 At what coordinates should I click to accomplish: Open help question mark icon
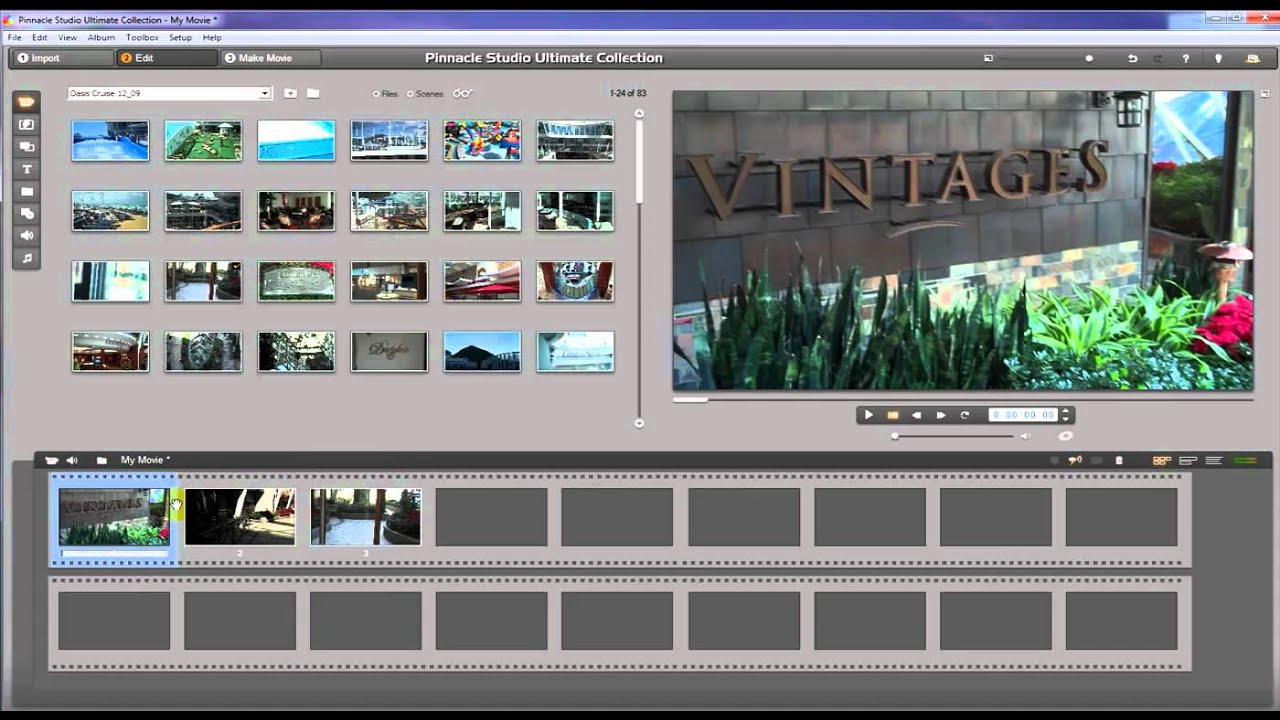tap(1186, 58)
